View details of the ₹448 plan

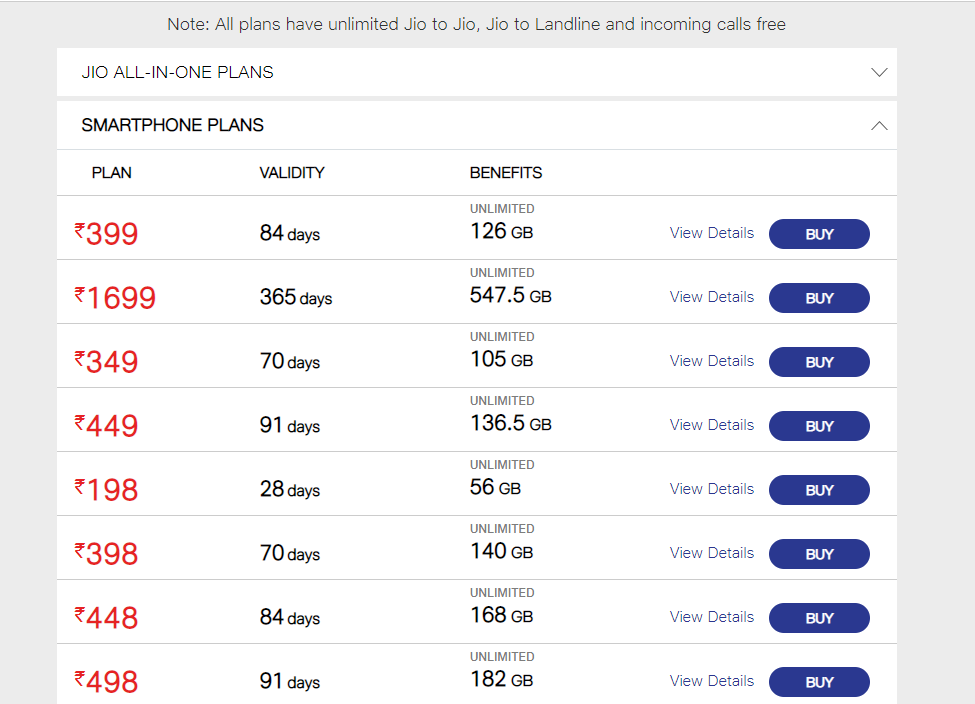(711, 617)
